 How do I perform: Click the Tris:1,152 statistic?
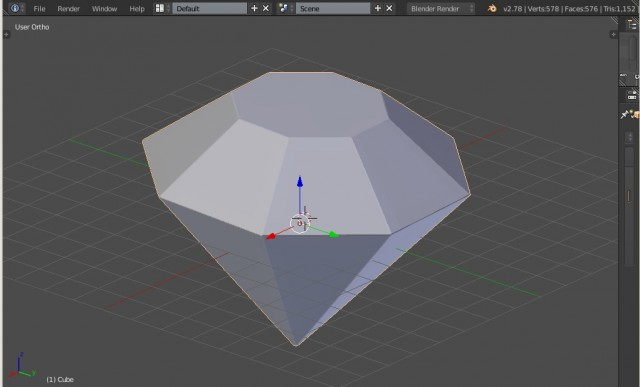[619, 9]
